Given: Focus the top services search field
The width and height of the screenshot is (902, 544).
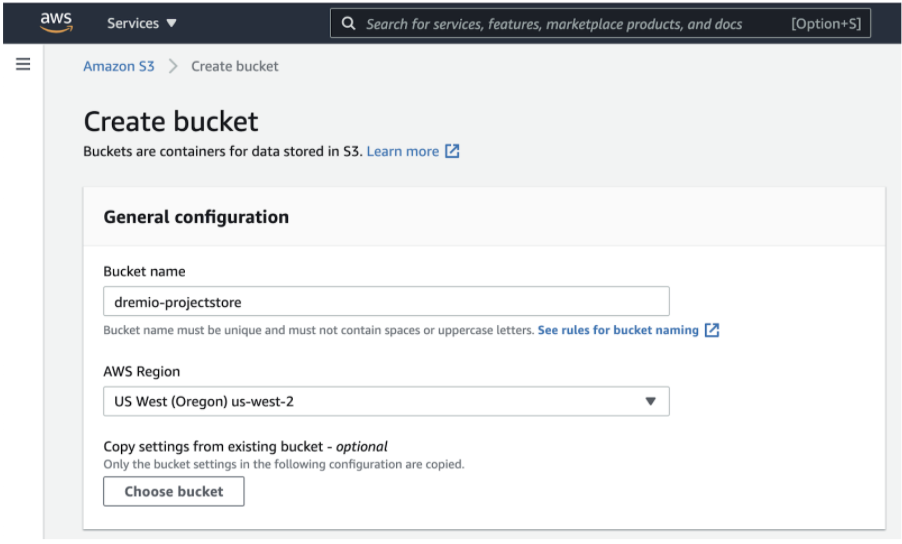Looking at the screenshot, I should click(560, 23).
